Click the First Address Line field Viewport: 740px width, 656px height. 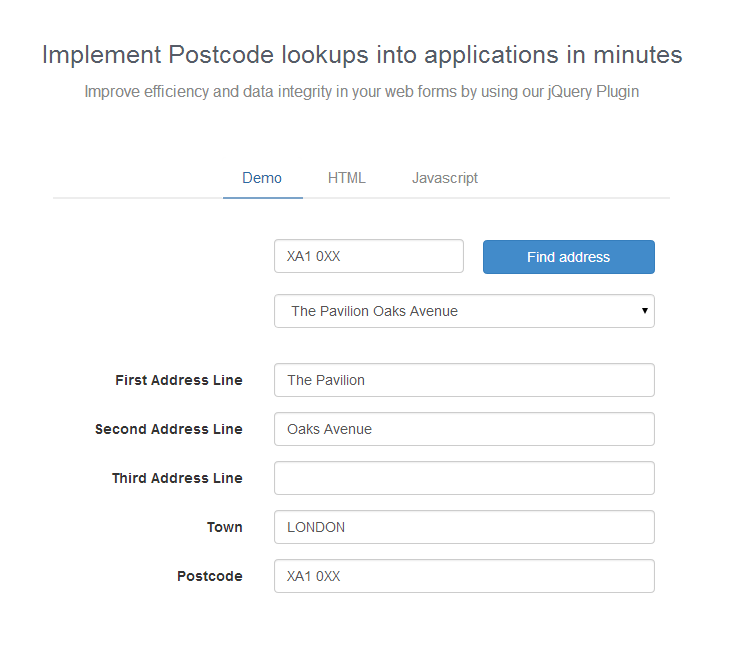[x=464, y=380]
